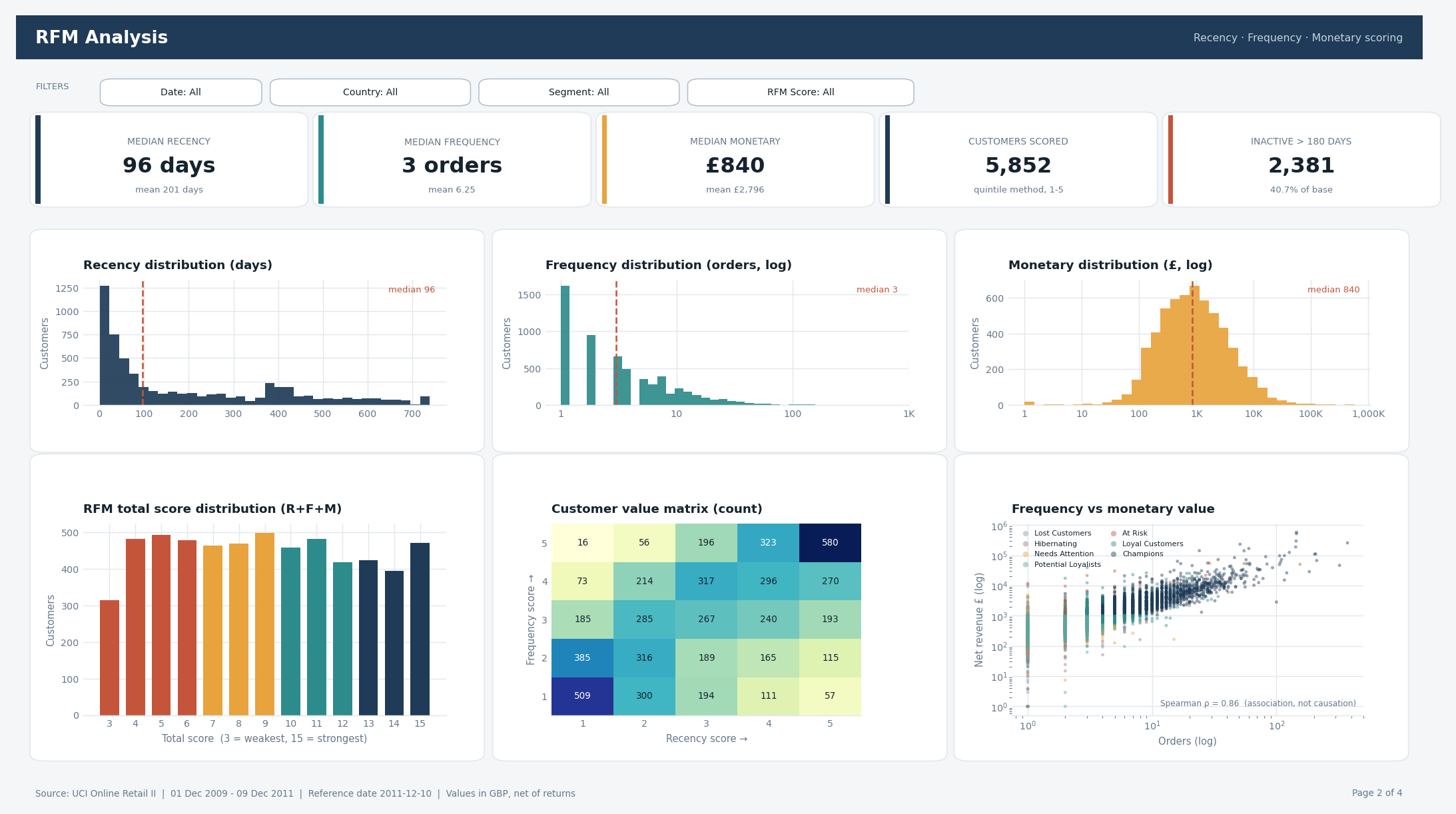Click the Loyal Customers legend entry
1456x814 pixels.
click(x=1147, y=544)
